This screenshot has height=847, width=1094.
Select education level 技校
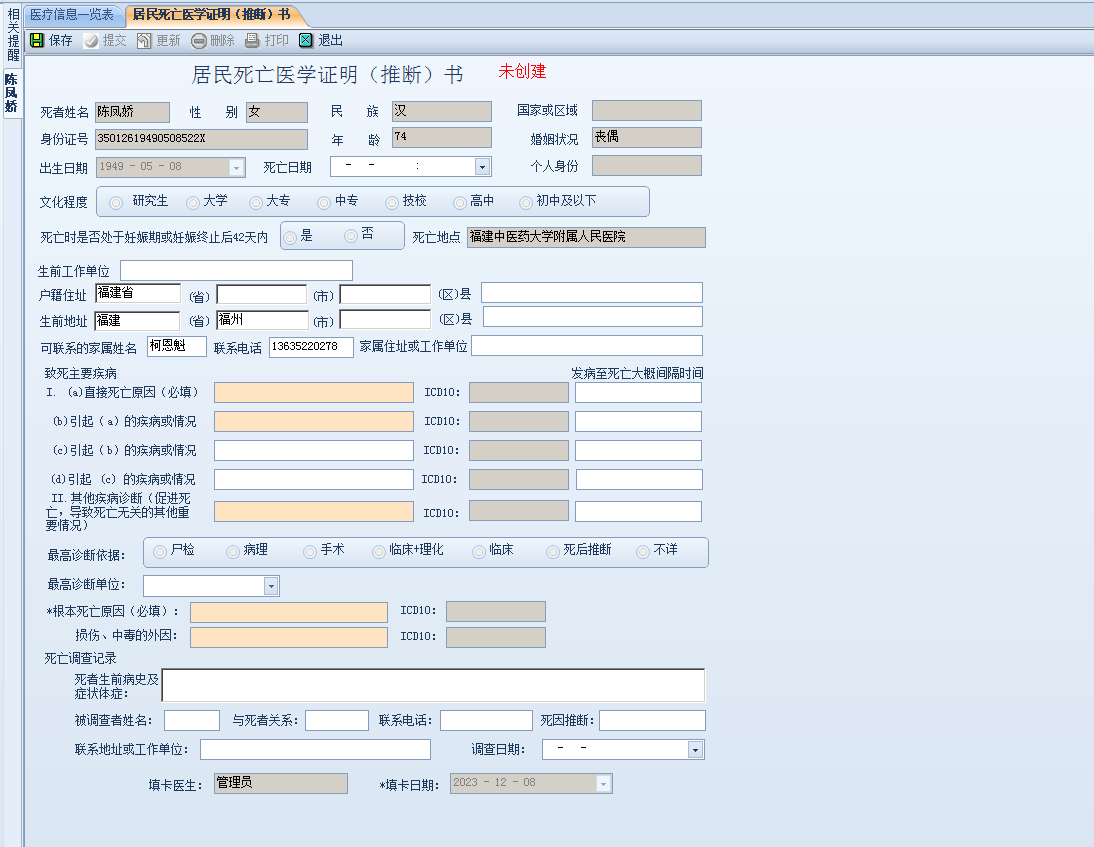(x=391, y=202)
